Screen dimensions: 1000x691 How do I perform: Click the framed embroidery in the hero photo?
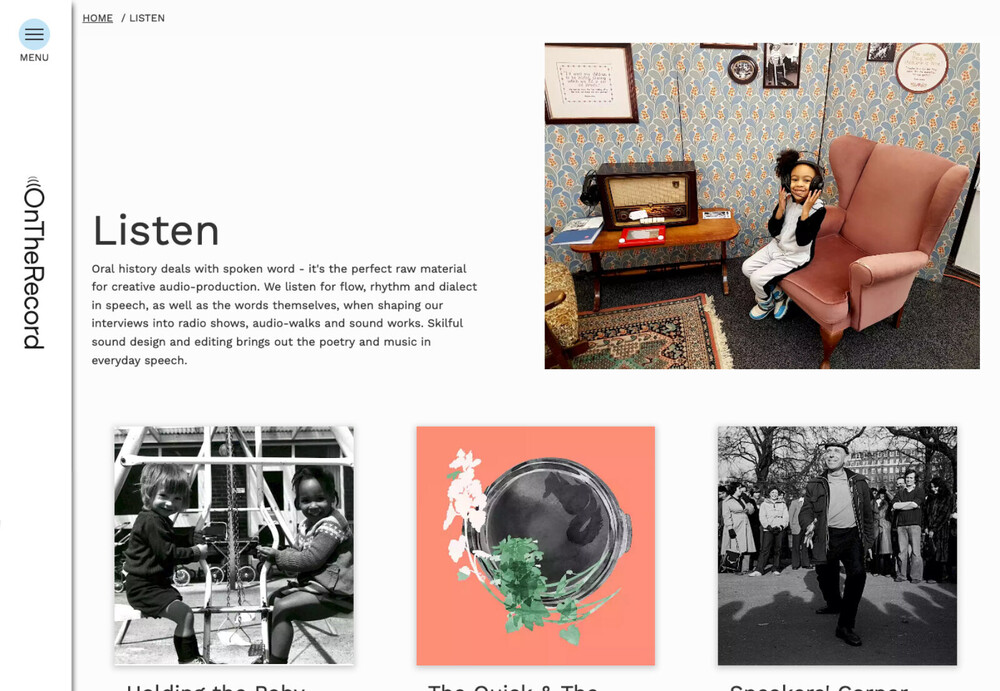point(591,83)
